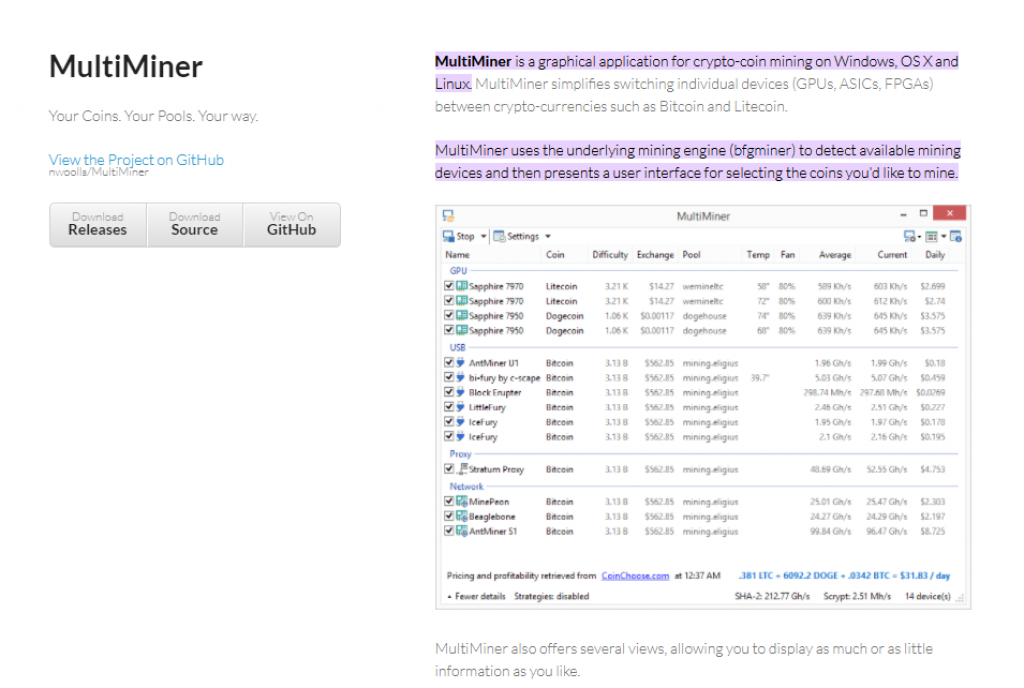Viewport: 1024px width, 688px height.
Task: Click the Stratum Proxy device icon
Action: (462, 469)
